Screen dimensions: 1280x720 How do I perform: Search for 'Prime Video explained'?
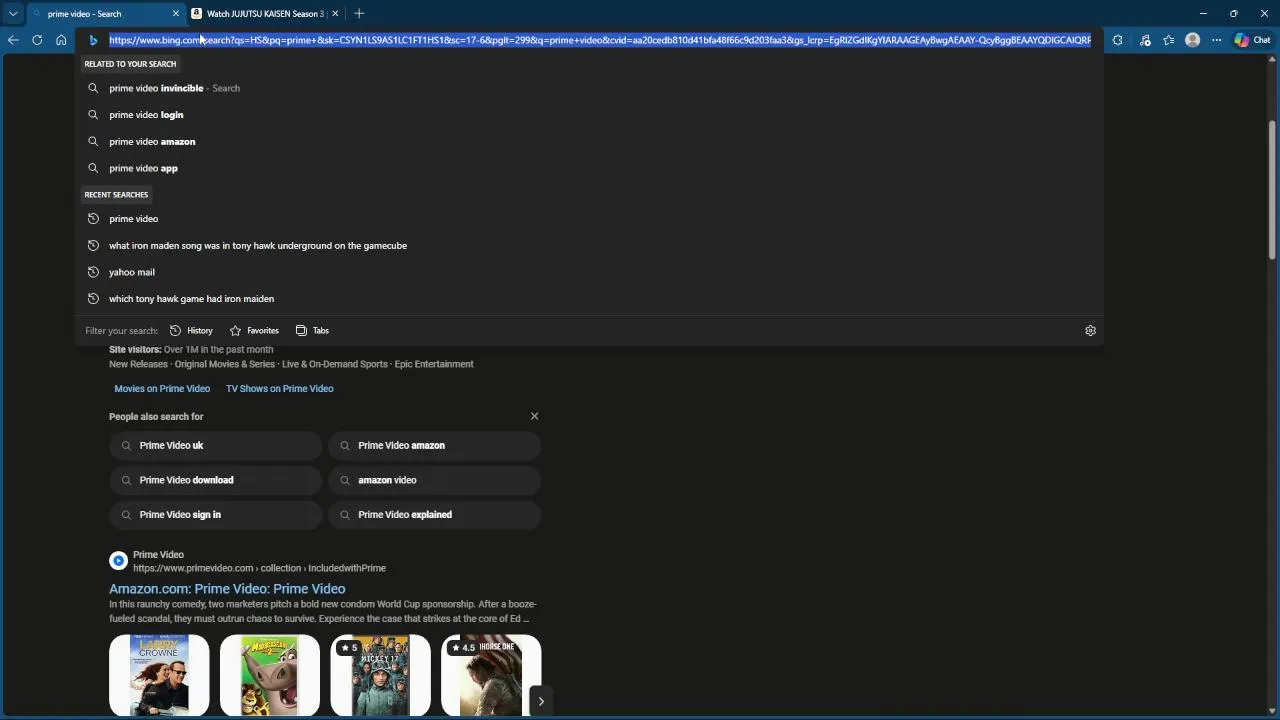[434, 514]
